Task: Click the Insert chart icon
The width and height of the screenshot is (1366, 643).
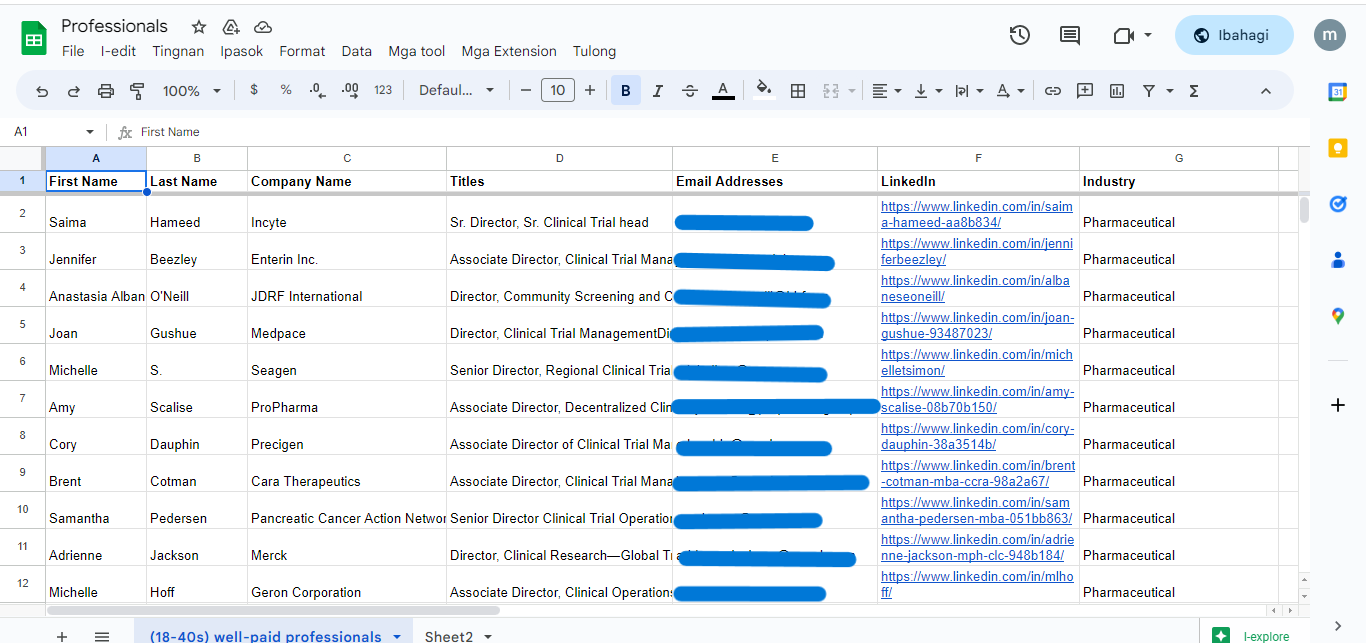Action: 1116,91
